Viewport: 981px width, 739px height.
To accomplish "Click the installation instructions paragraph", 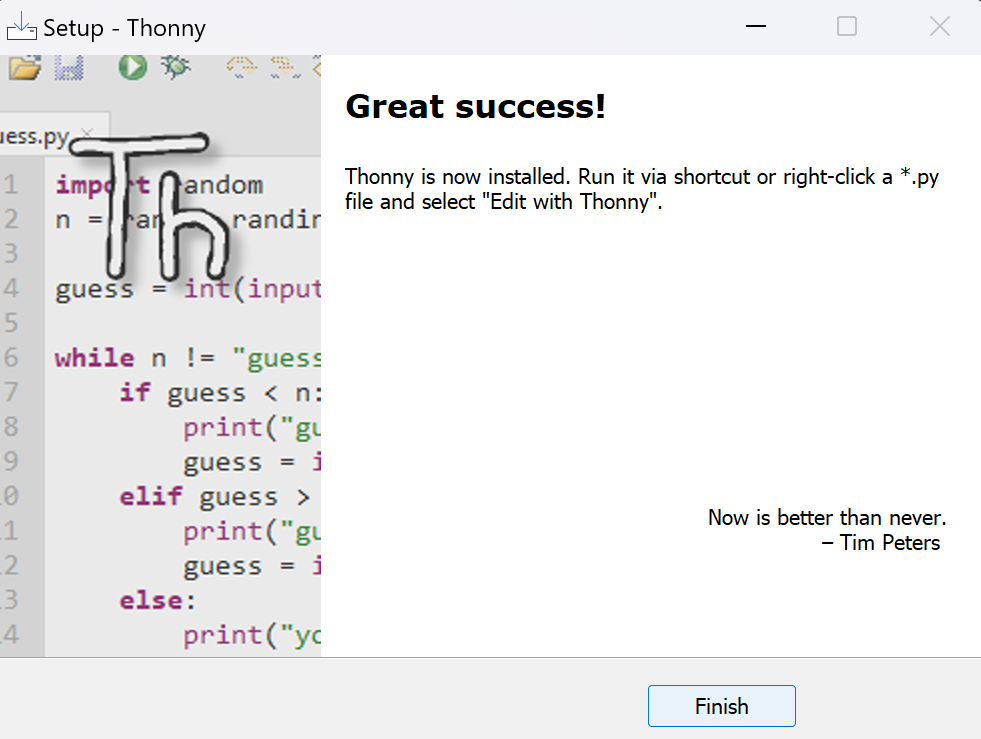I will pos(640,189).
